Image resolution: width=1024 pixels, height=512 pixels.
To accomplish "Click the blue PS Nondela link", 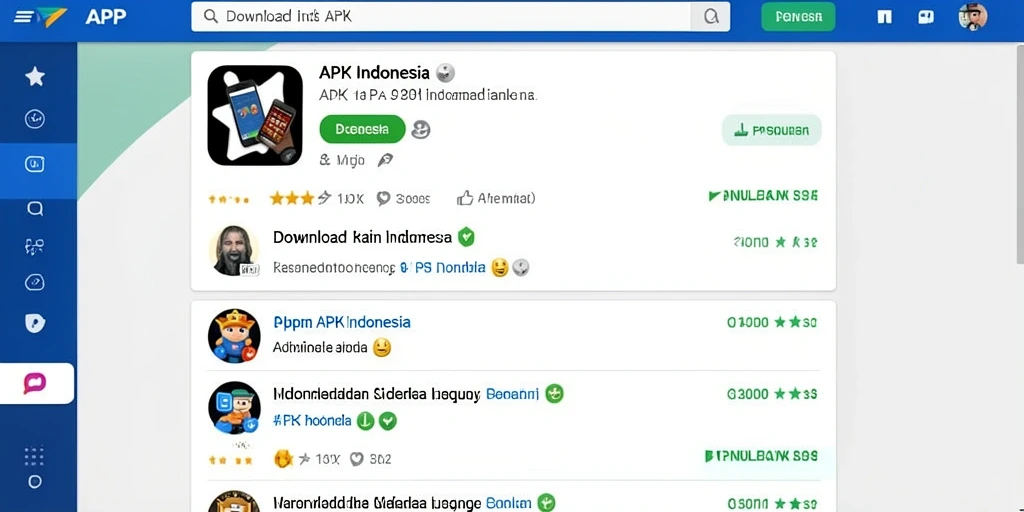I will (x=450, y=267).
